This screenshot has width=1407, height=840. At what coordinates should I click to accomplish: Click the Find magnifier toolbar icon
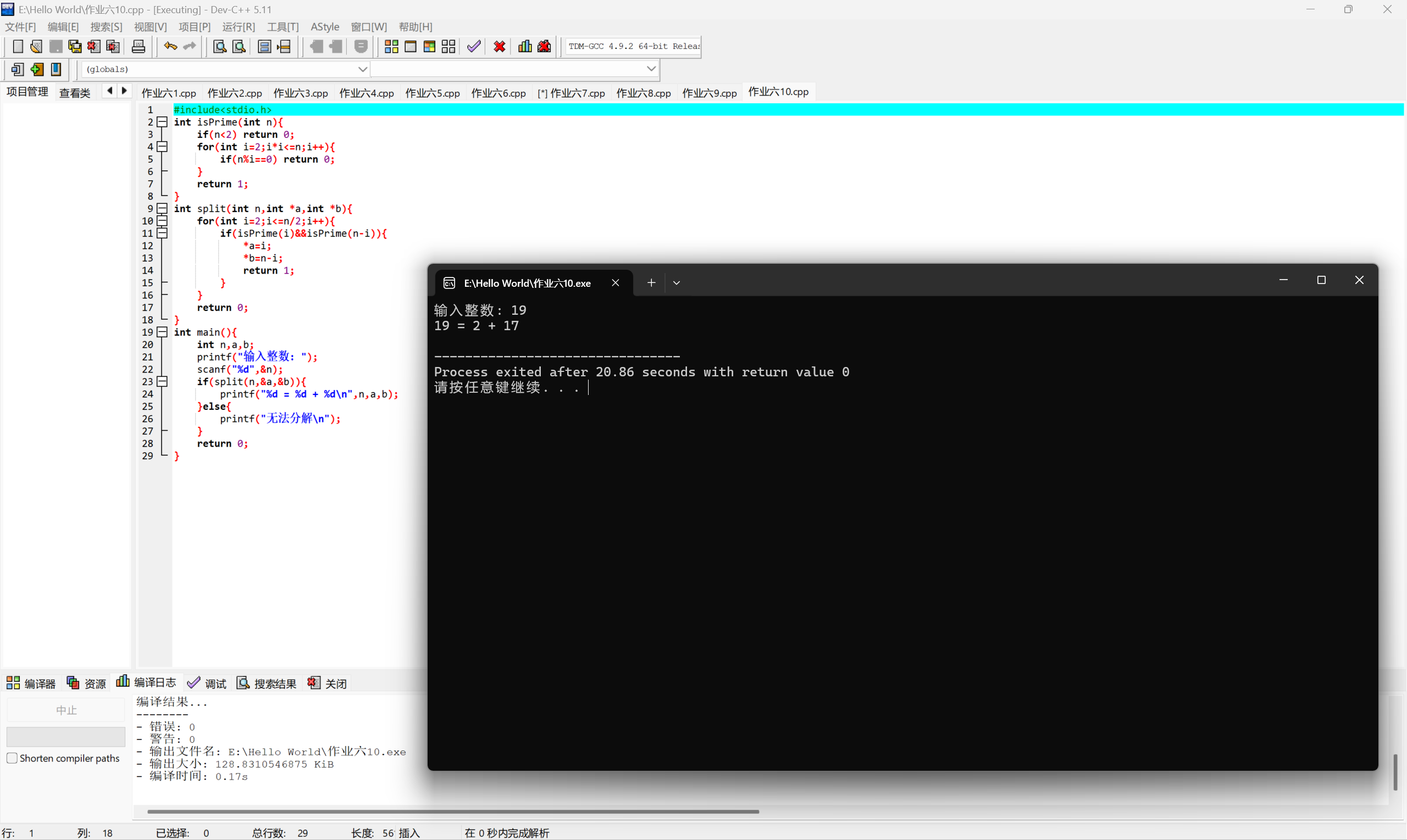pyautogui.click(x=220, y=46)
